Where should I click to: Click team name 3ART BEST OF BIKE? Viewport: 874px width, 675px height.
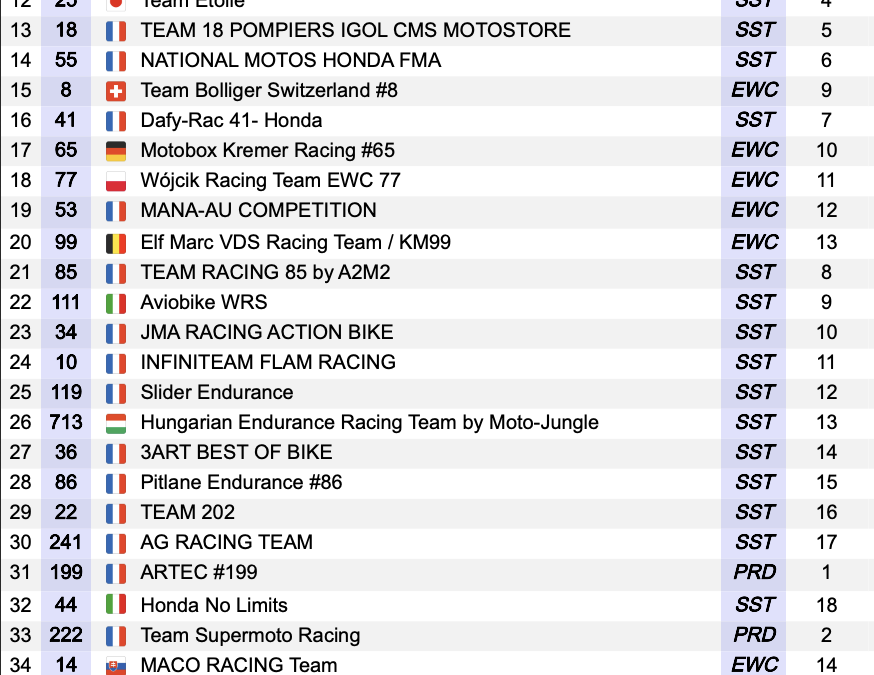coord(236,452)
